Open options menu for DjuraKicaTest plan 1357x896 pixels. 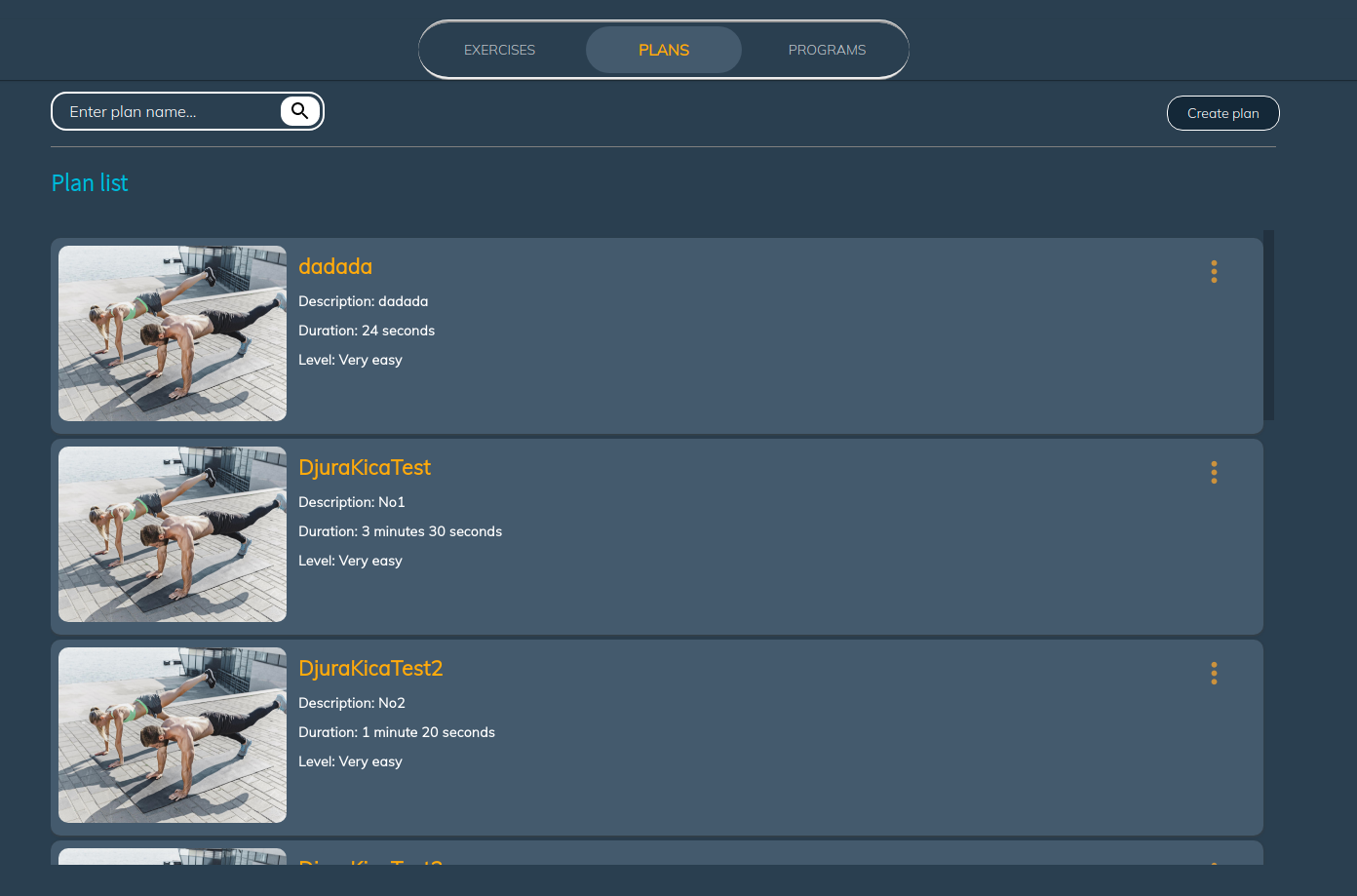pyautogui.click(x=1214, y=472)
